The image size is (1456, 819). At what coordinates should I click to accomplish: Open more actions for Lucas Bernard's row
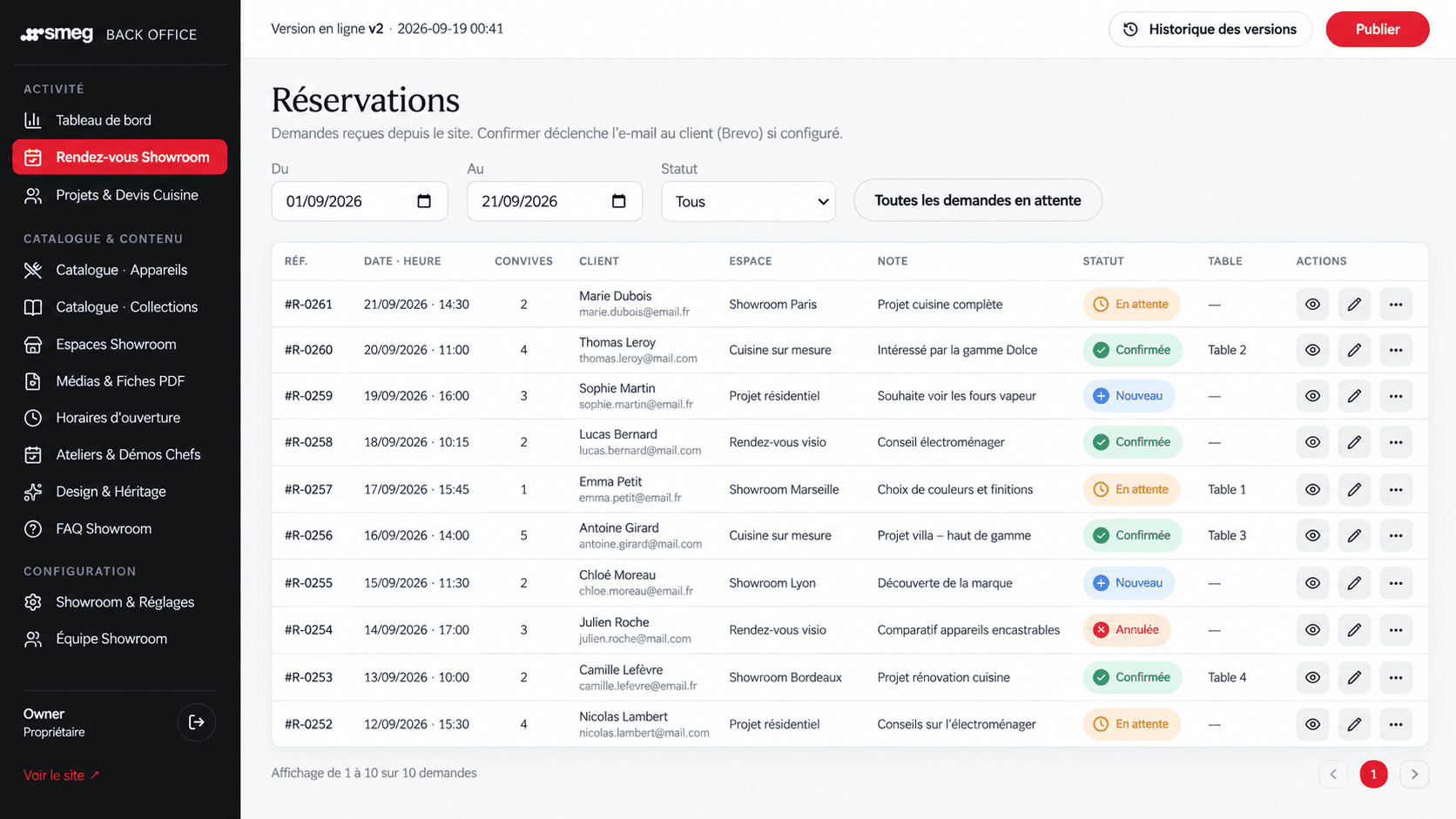coord(1396,442)
